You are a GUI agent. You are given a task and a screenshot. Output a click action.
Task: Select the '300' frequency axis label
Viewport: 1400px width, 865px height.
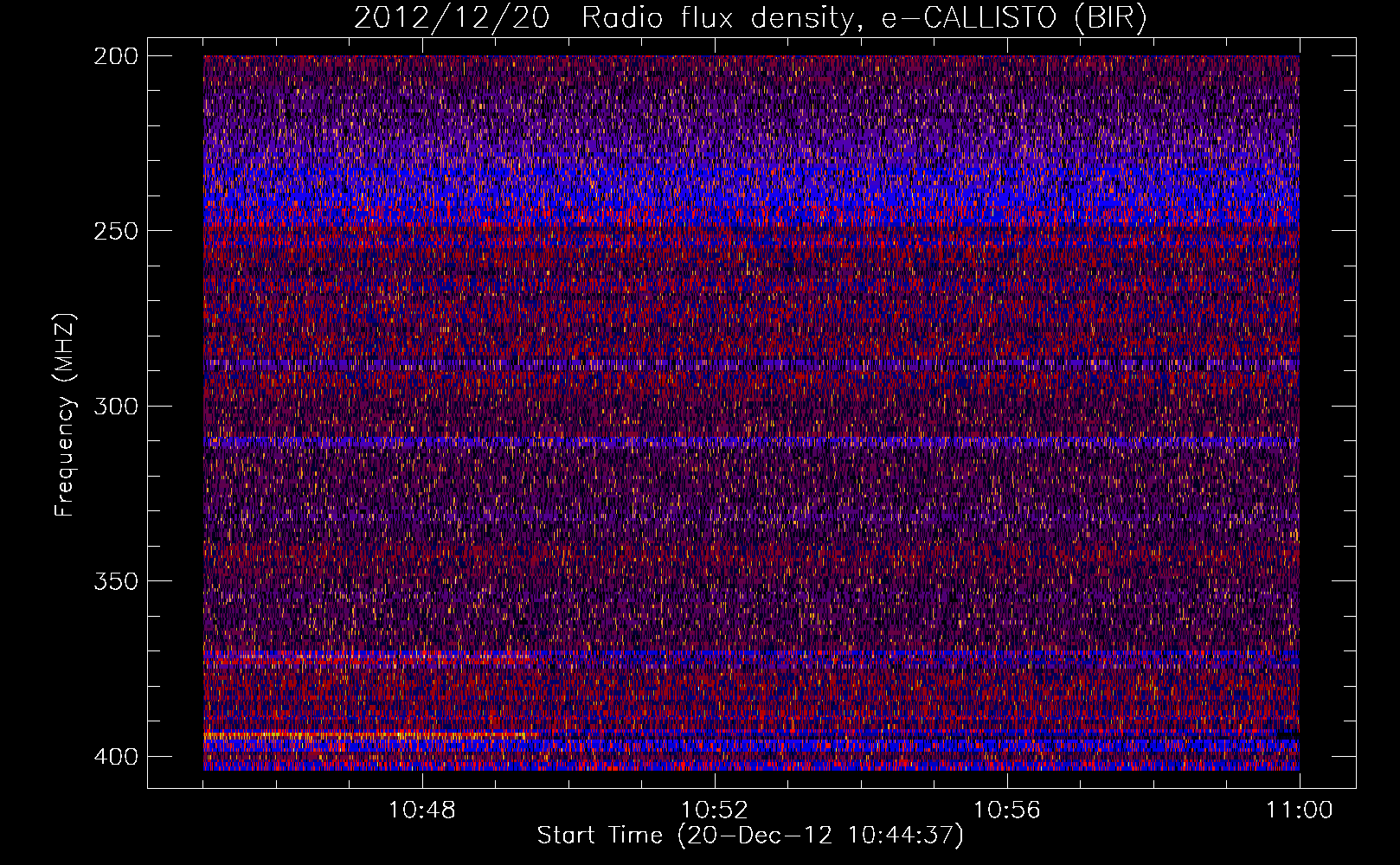pos(115,406)
